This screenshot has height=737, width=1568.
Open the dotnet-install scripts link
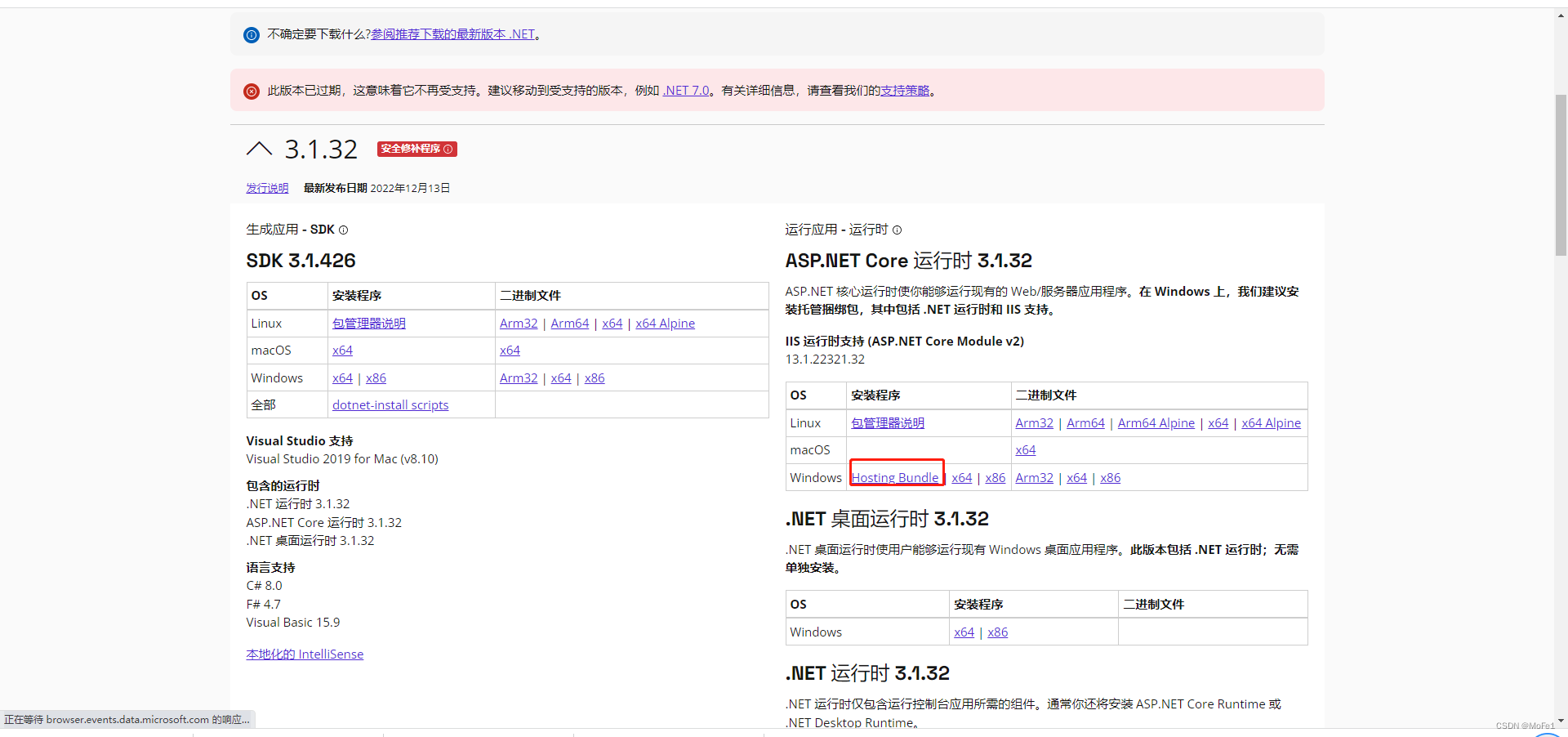tap(390, 404)
